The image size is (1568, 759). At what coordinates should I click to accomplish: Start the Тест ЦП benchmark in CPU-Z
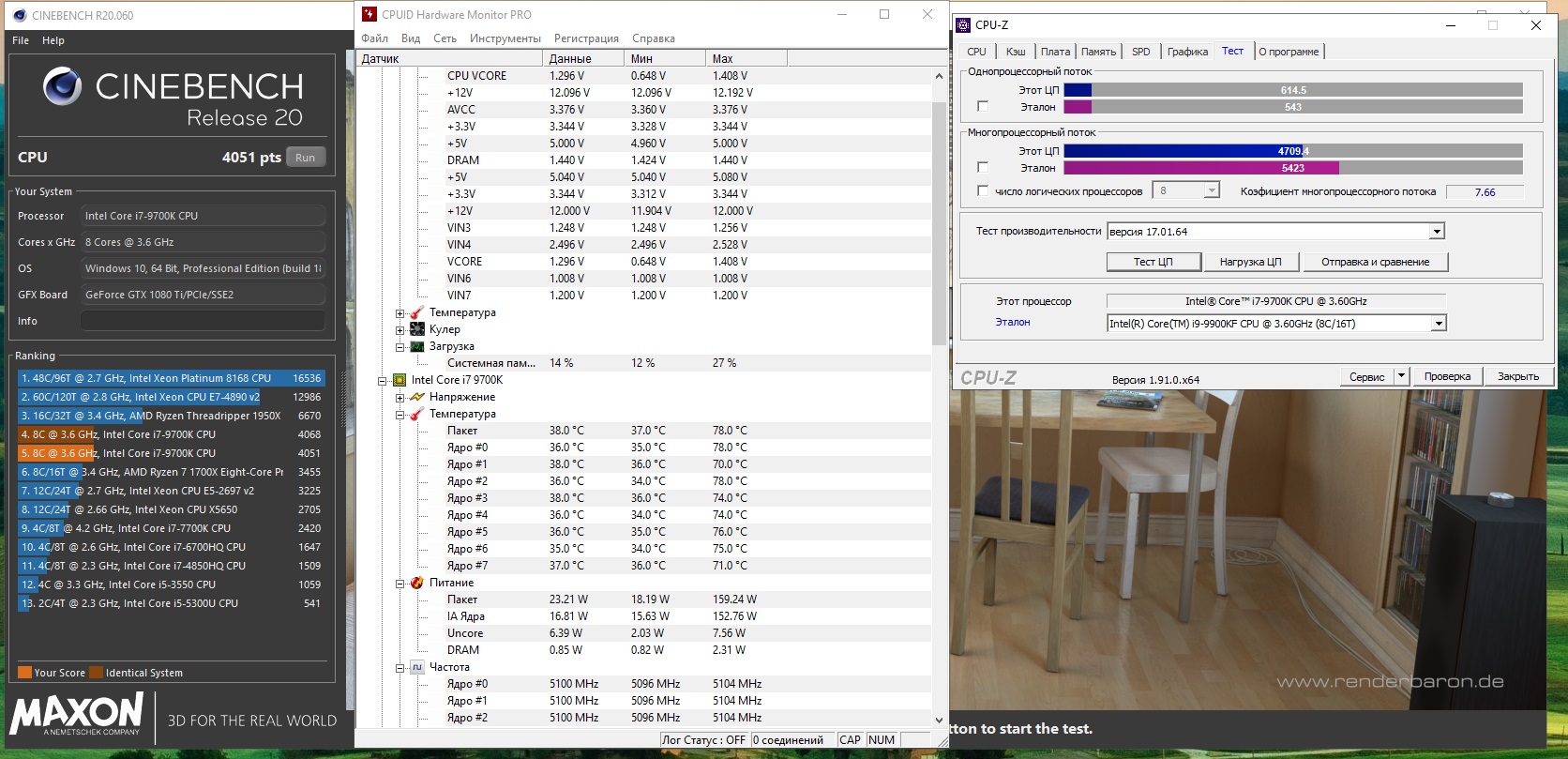click(x=1153, y=262)
